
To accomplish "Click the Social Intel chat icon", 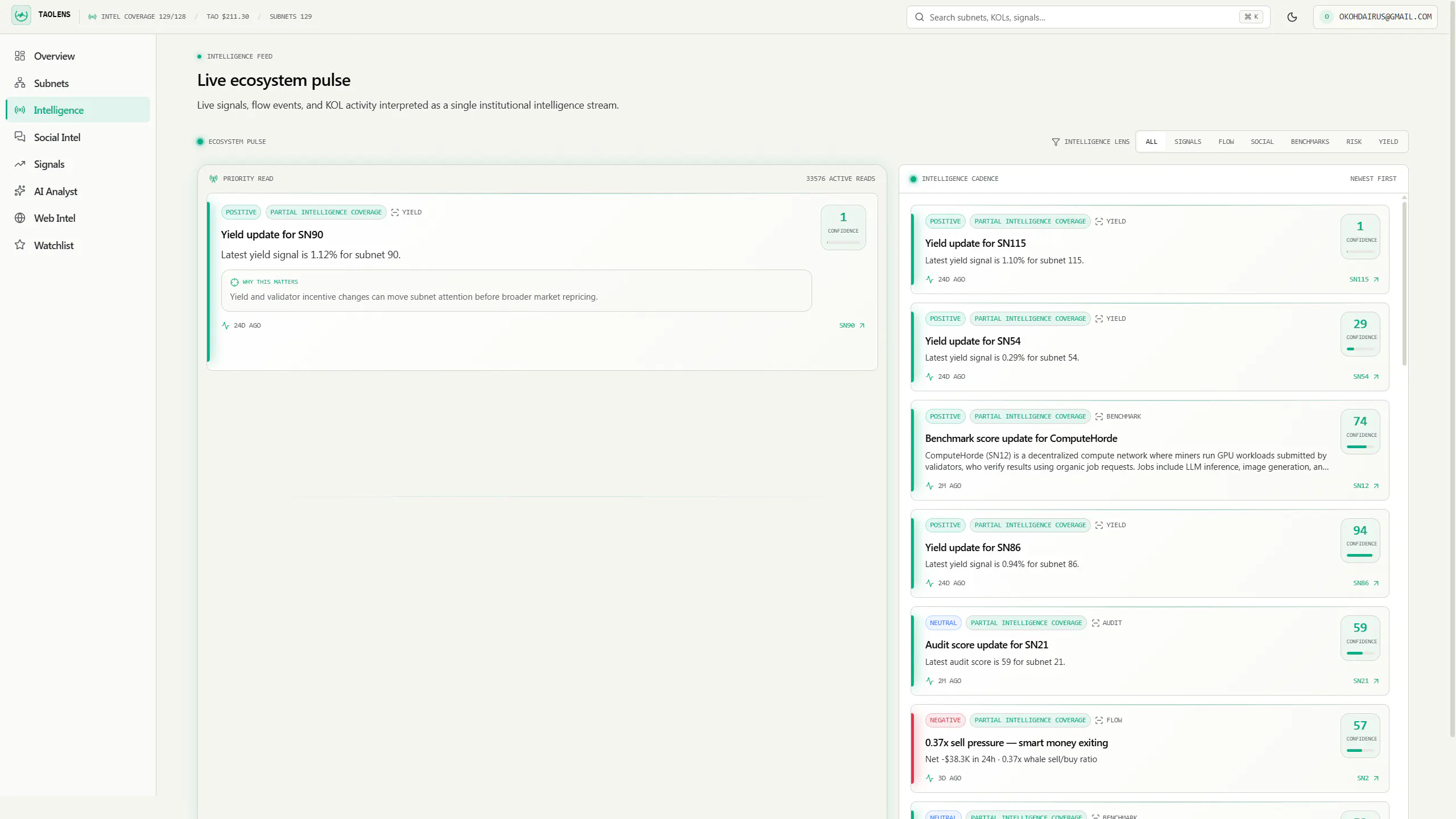I will (20, 137).
